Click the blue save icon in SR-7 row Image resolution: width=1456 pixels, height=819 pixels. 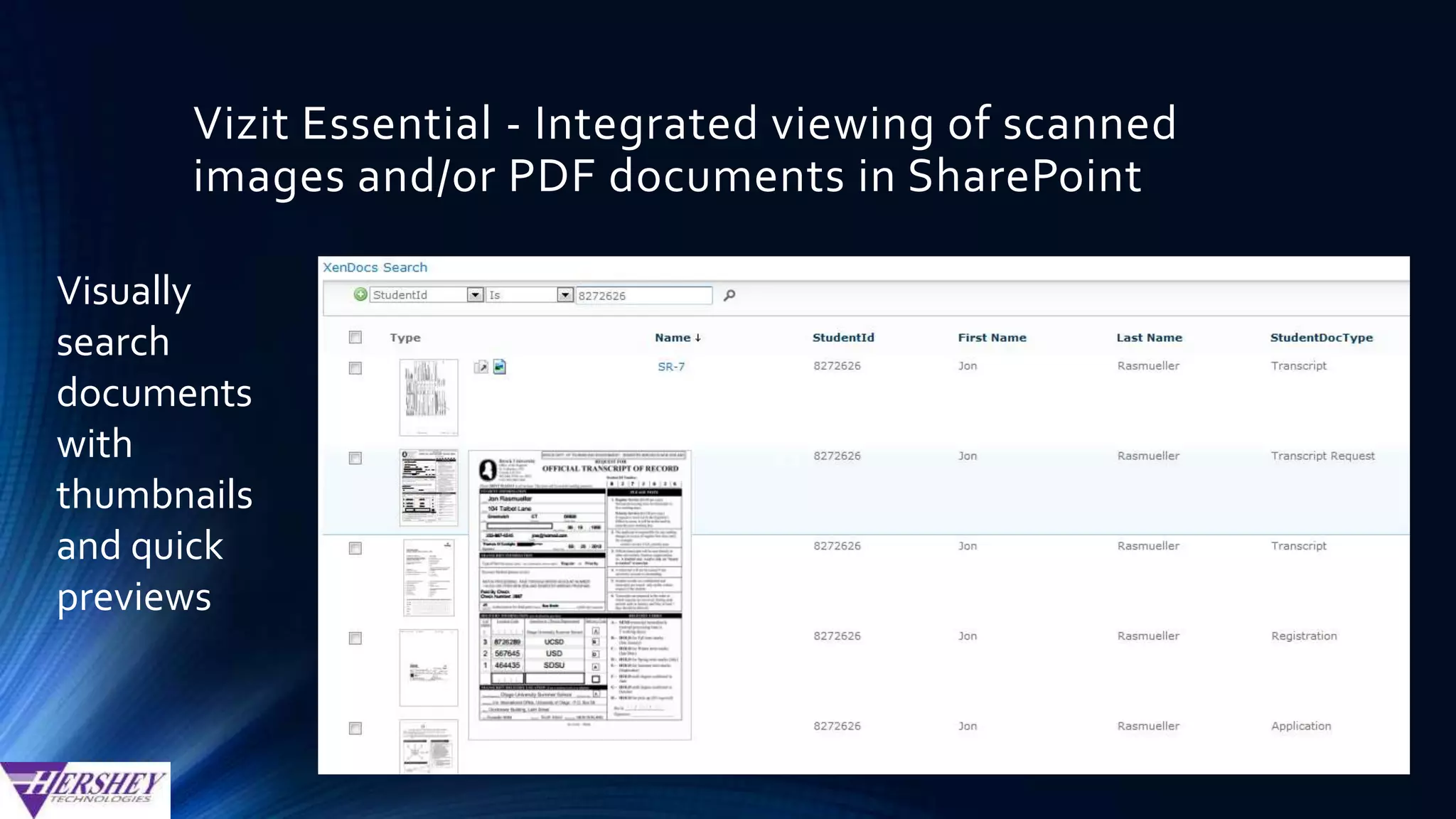tap(500, 367)
